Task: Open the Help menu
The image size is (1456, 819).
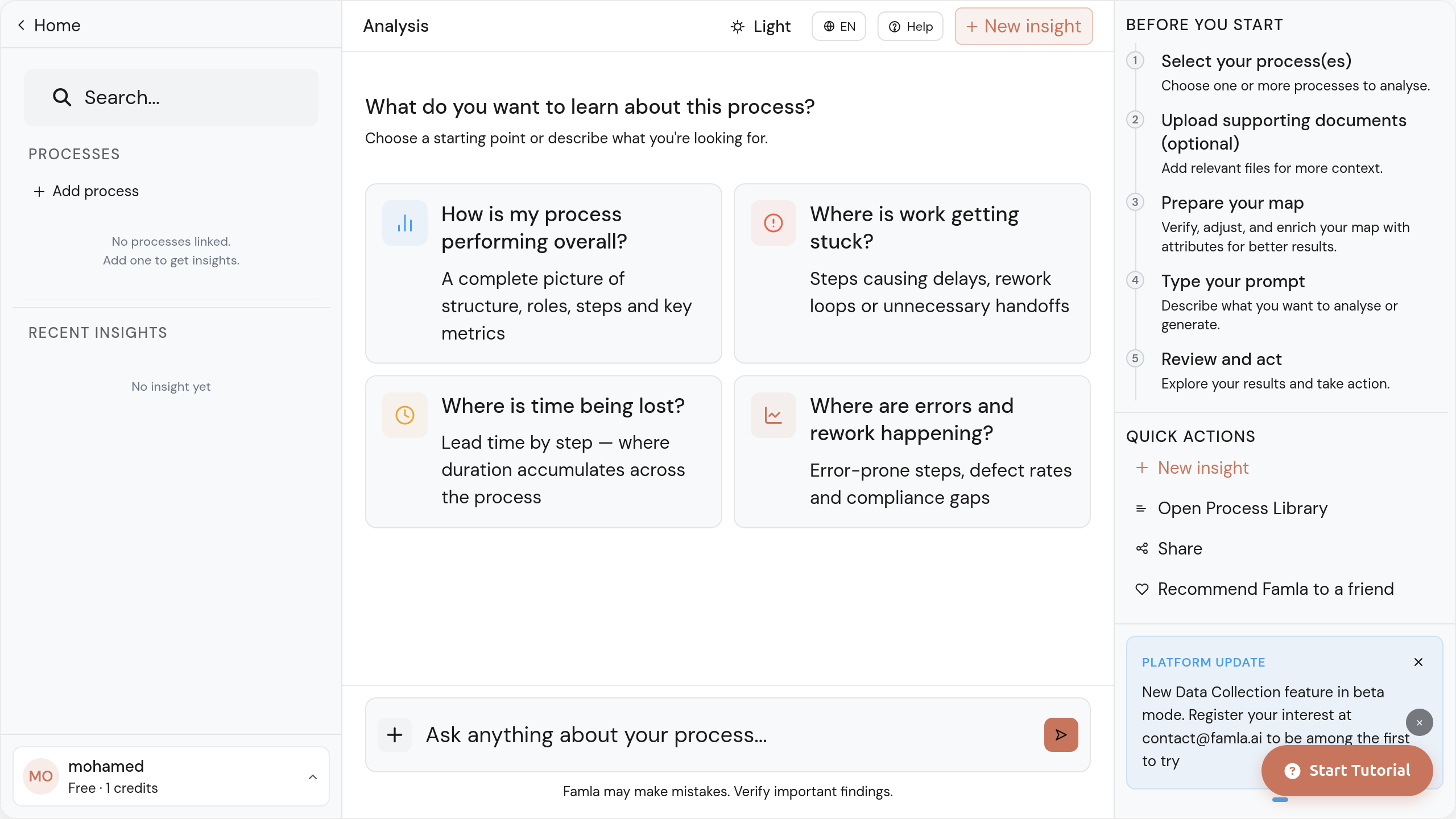Action: [911, 26]
